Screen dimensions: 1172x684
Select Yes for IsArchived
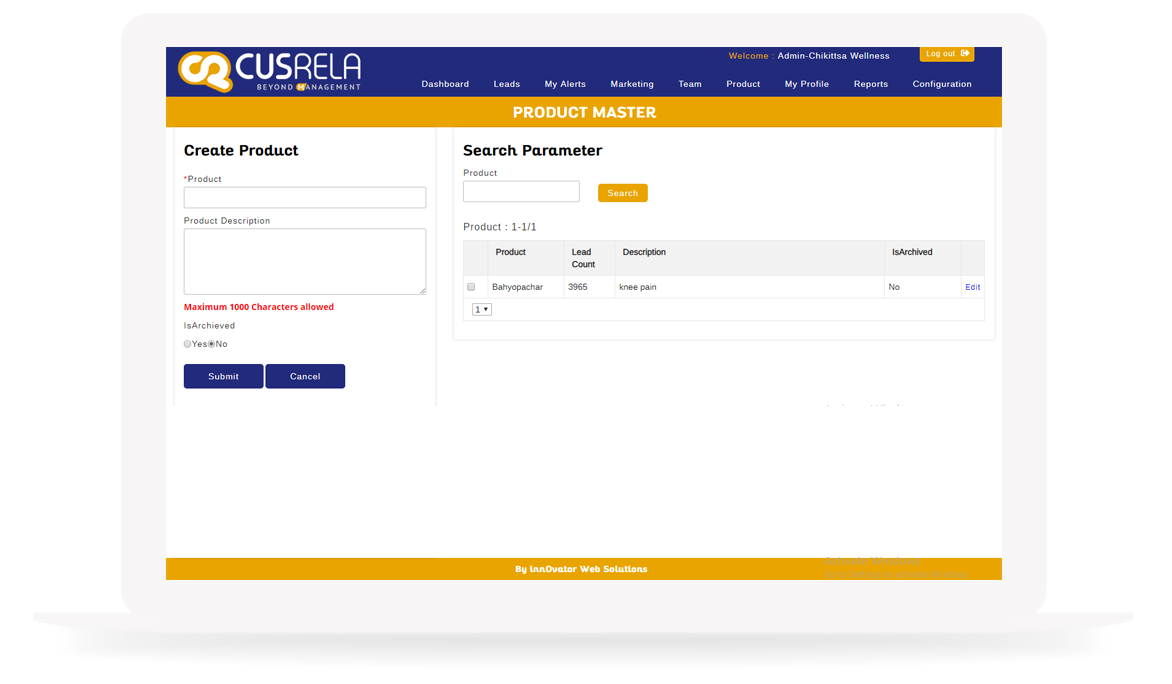(x=188, y=344)
